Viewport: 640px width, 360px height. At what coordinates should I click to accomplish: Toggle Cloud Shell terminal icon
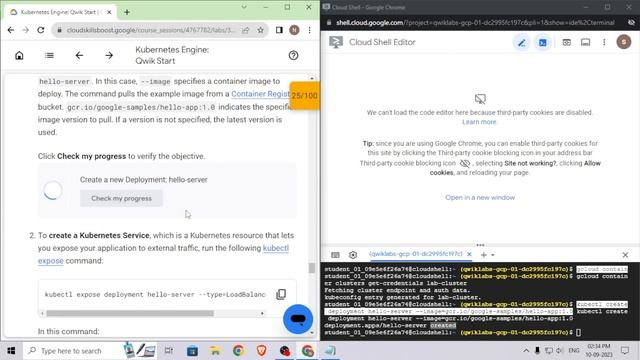click(542, 42)
